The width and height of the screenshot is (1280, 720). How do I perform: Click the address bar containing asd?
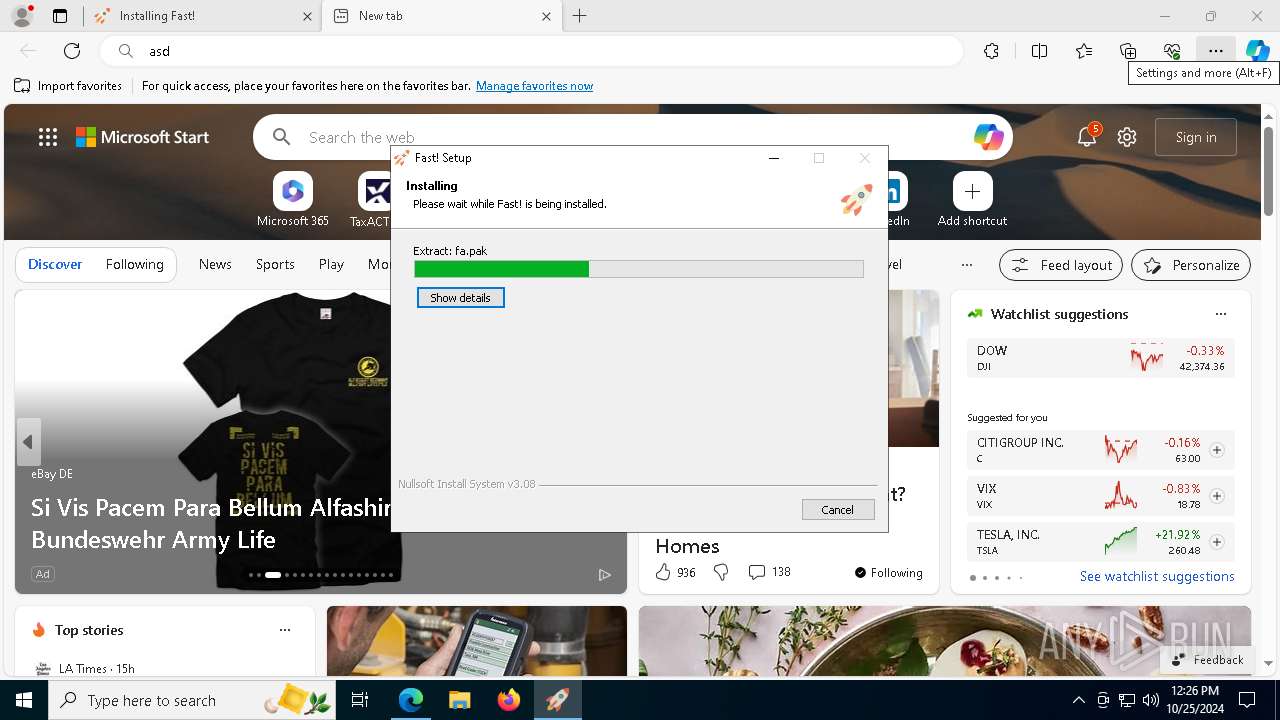tap(531, 51)
